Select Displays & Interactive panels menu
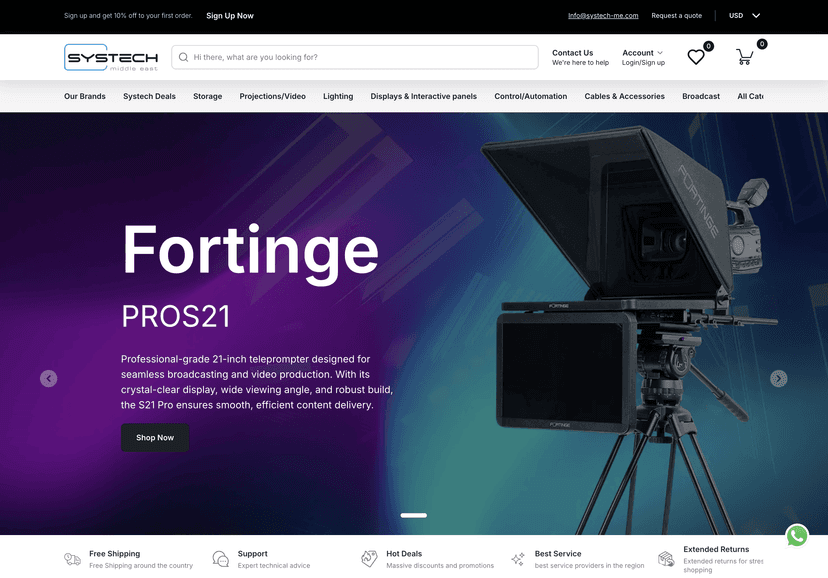The image size is (828, 578). 423,96
